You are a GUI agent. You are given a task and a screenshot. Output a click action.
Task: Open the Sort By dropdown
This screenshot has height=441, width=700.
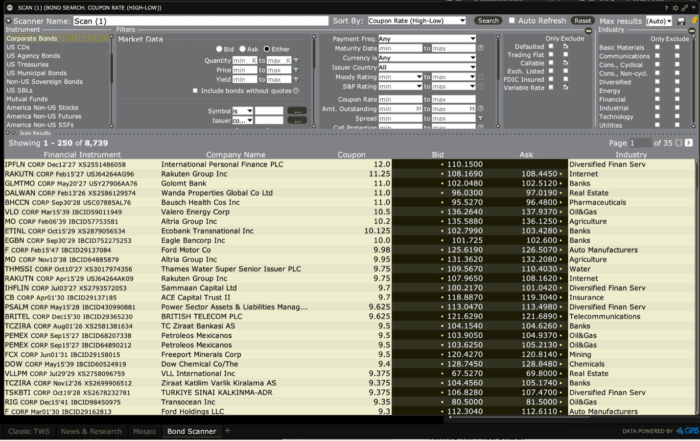(417, 21)
